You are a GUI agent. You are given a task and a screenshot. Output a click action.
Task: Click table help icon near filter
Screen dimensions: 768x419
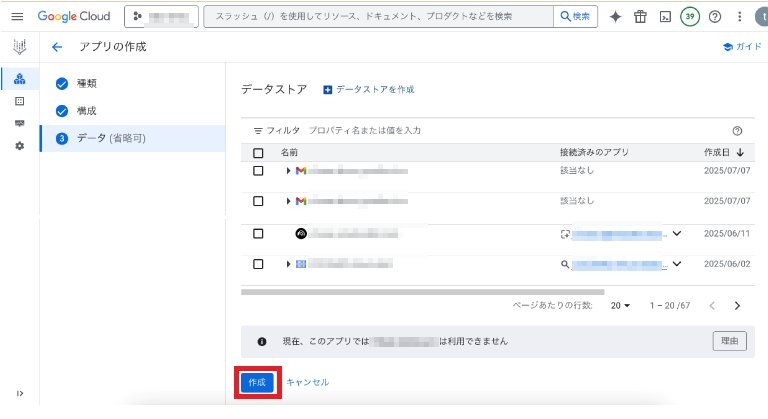(737, 130)
